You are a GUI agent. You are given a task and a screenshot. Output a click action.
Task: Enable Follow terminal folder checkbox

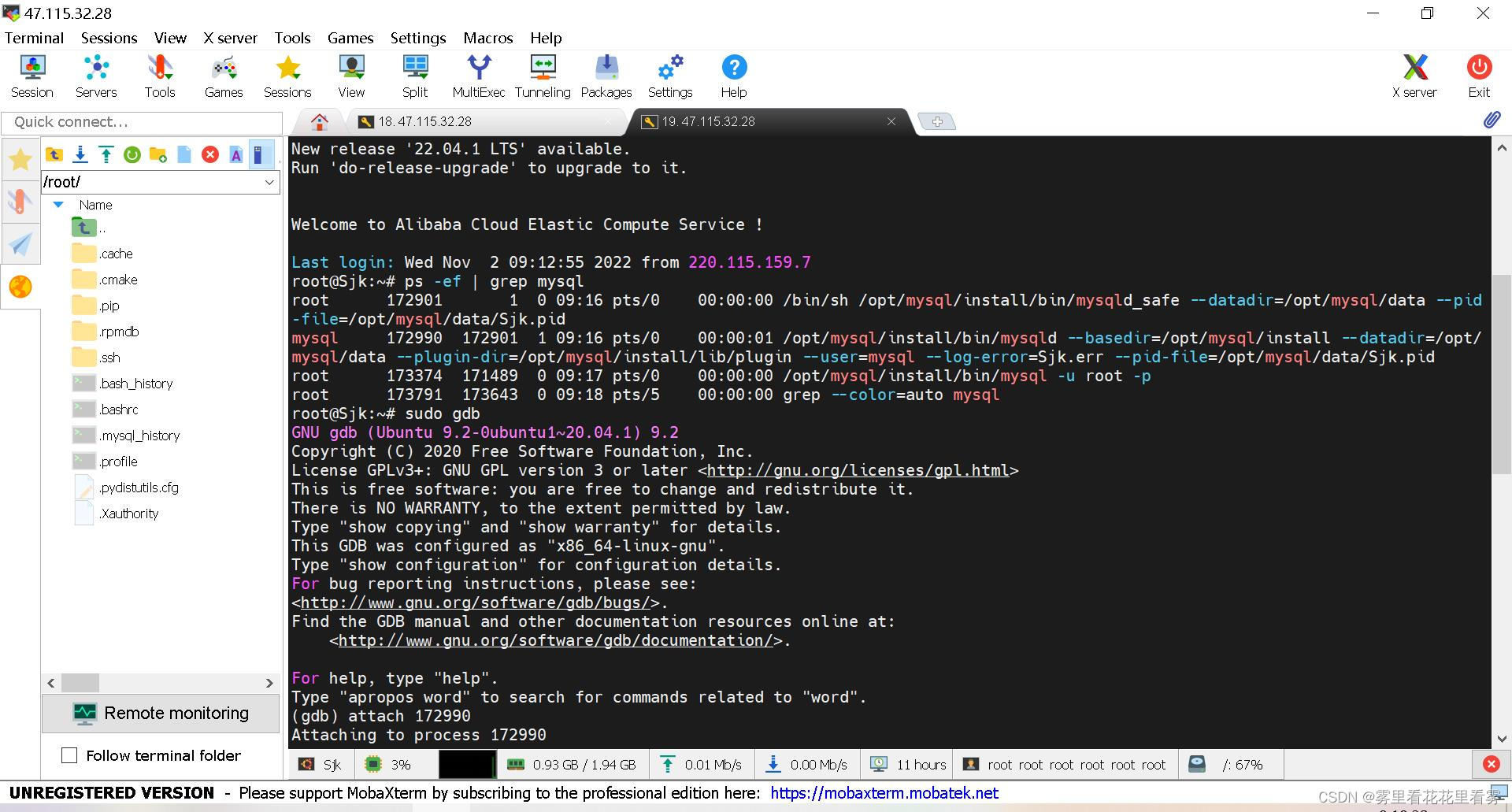click(x=69, y=755)
